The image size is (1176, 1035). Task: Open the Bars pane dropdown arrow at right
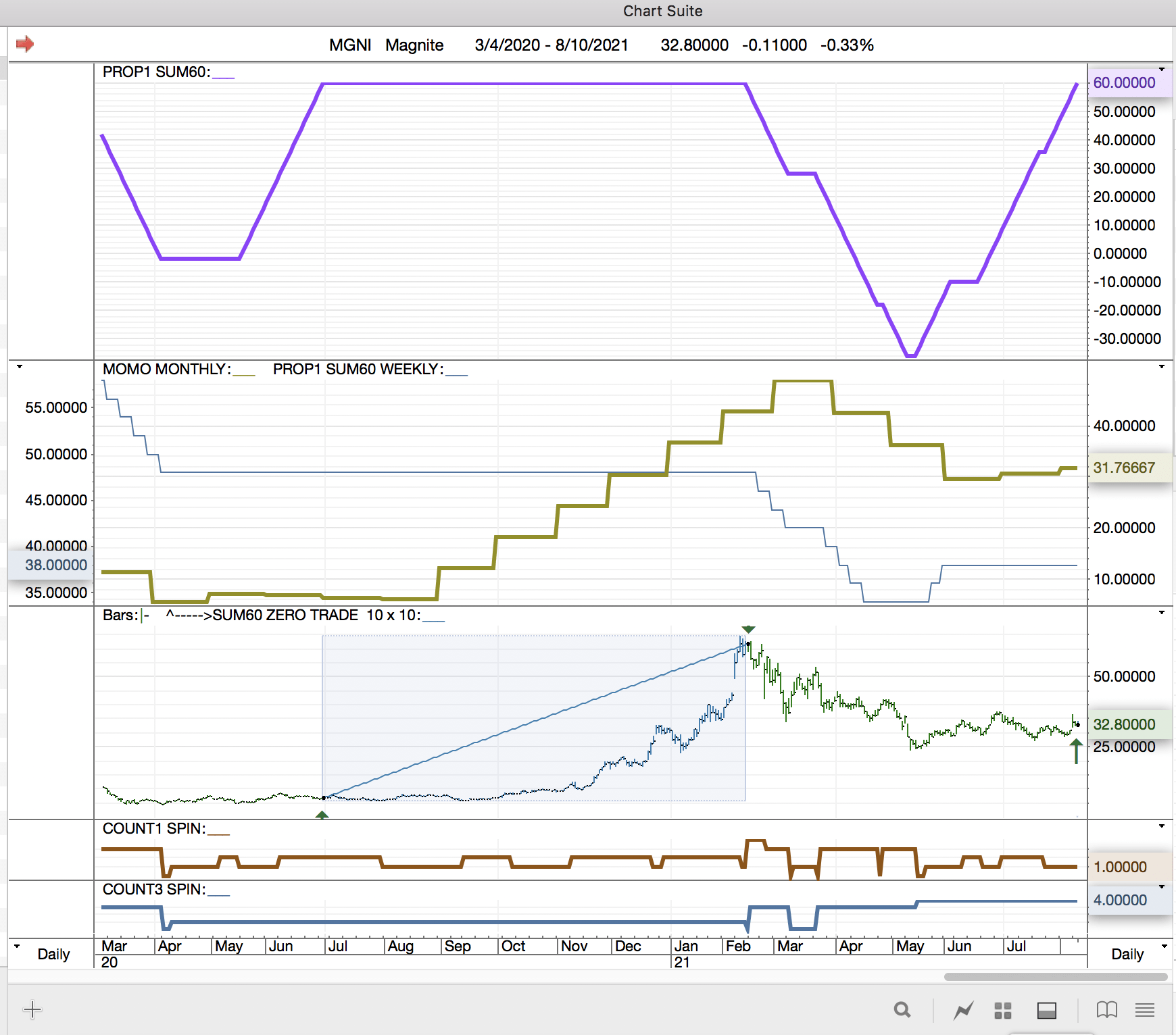(x=1162, y=613)
